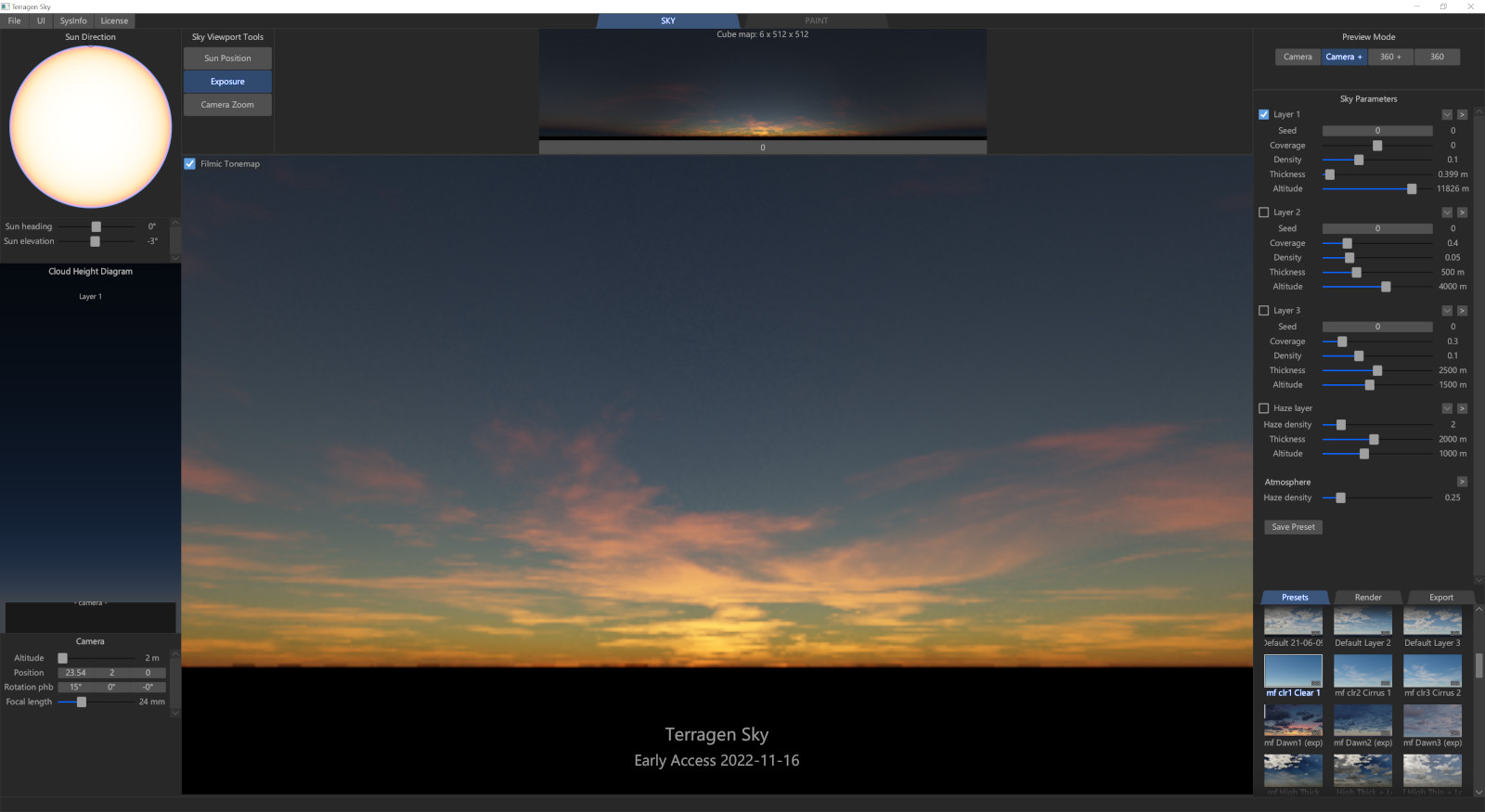Screen dimensions: 1485x812
Task: Load the mf clr1 Clear 1 preset
Action: click(1293, 671)
